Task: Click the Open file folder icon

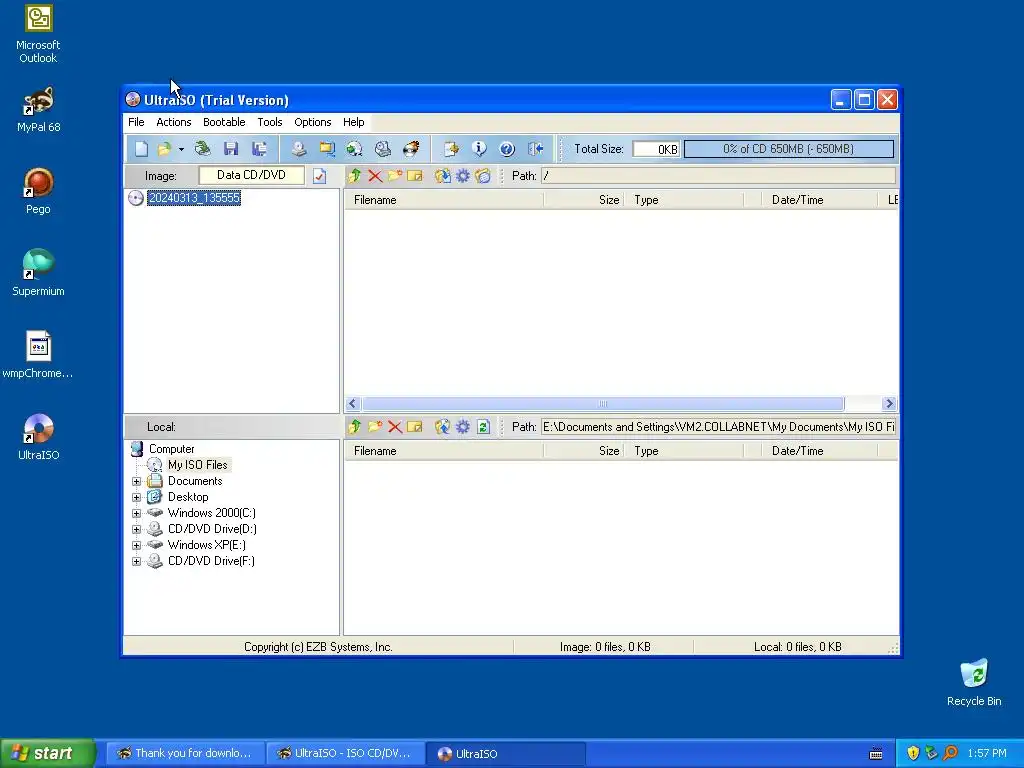Action: click(x=165, y=149)
